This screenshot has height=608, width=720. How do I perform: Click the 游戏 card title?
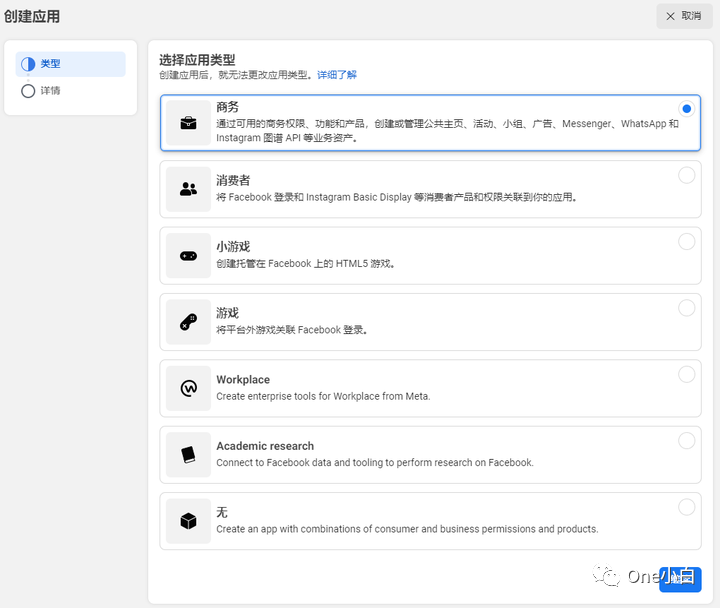[228, 313]
